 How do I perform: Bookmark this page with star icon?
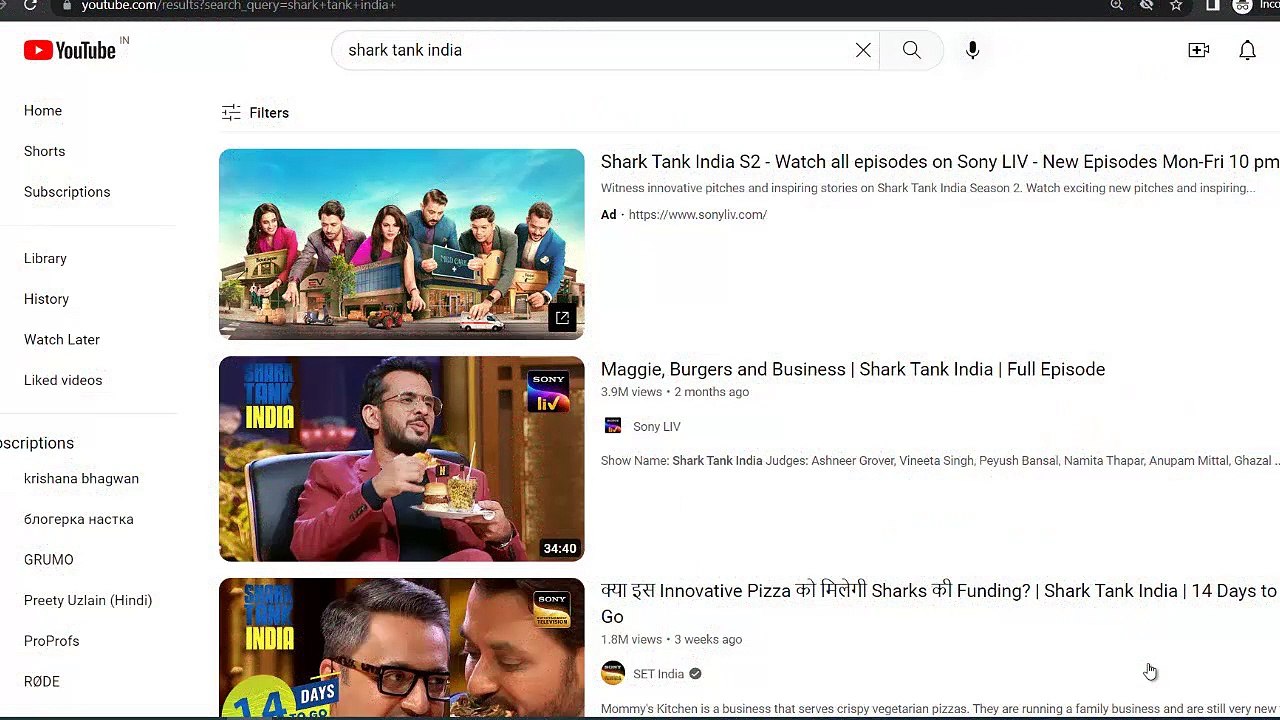tap(1176, 5)
